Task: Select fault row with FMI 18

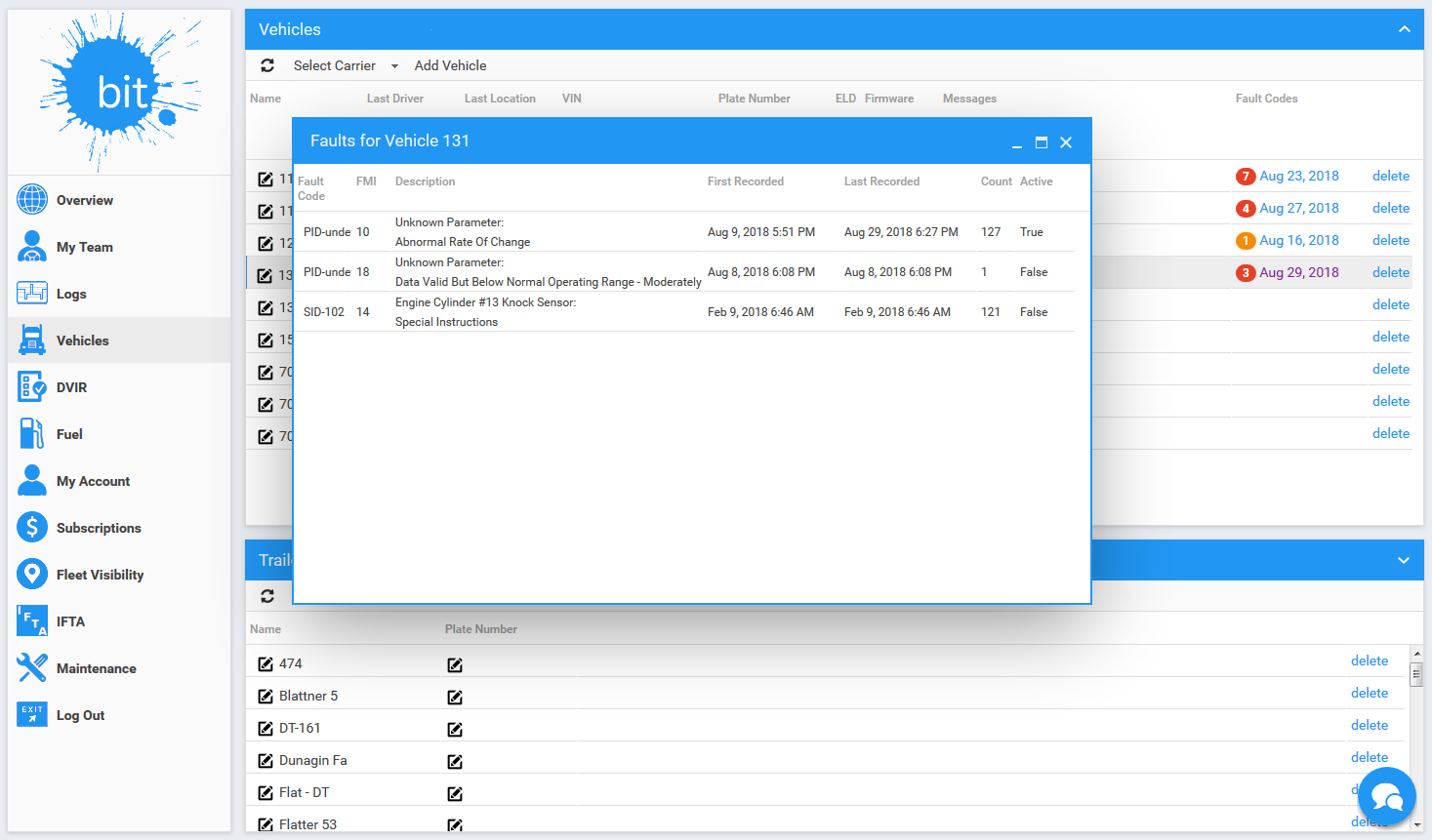Action: (x=684, y=272)
